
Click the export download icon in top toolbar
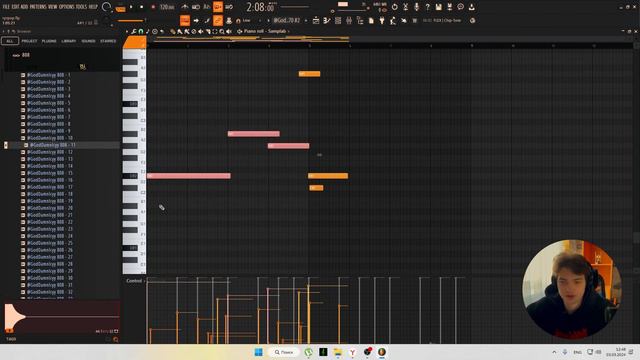(471, 7)
